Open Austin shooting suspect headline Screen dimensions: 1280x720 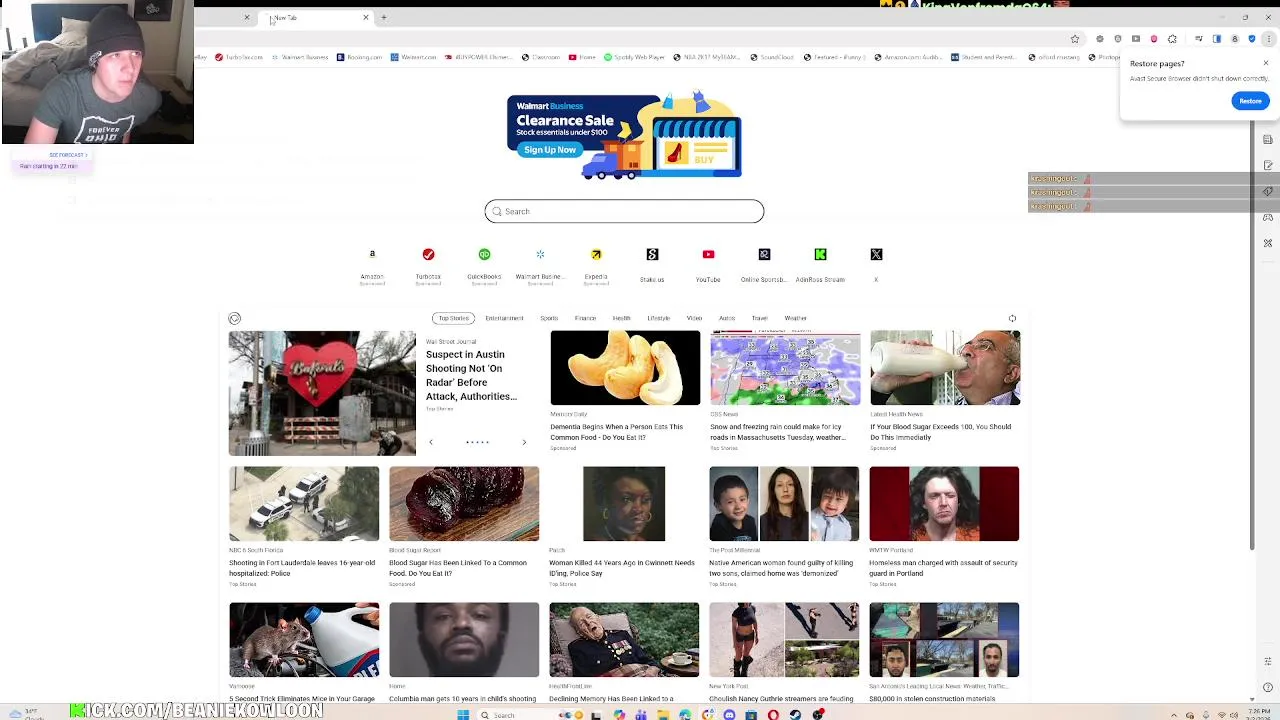471,375
